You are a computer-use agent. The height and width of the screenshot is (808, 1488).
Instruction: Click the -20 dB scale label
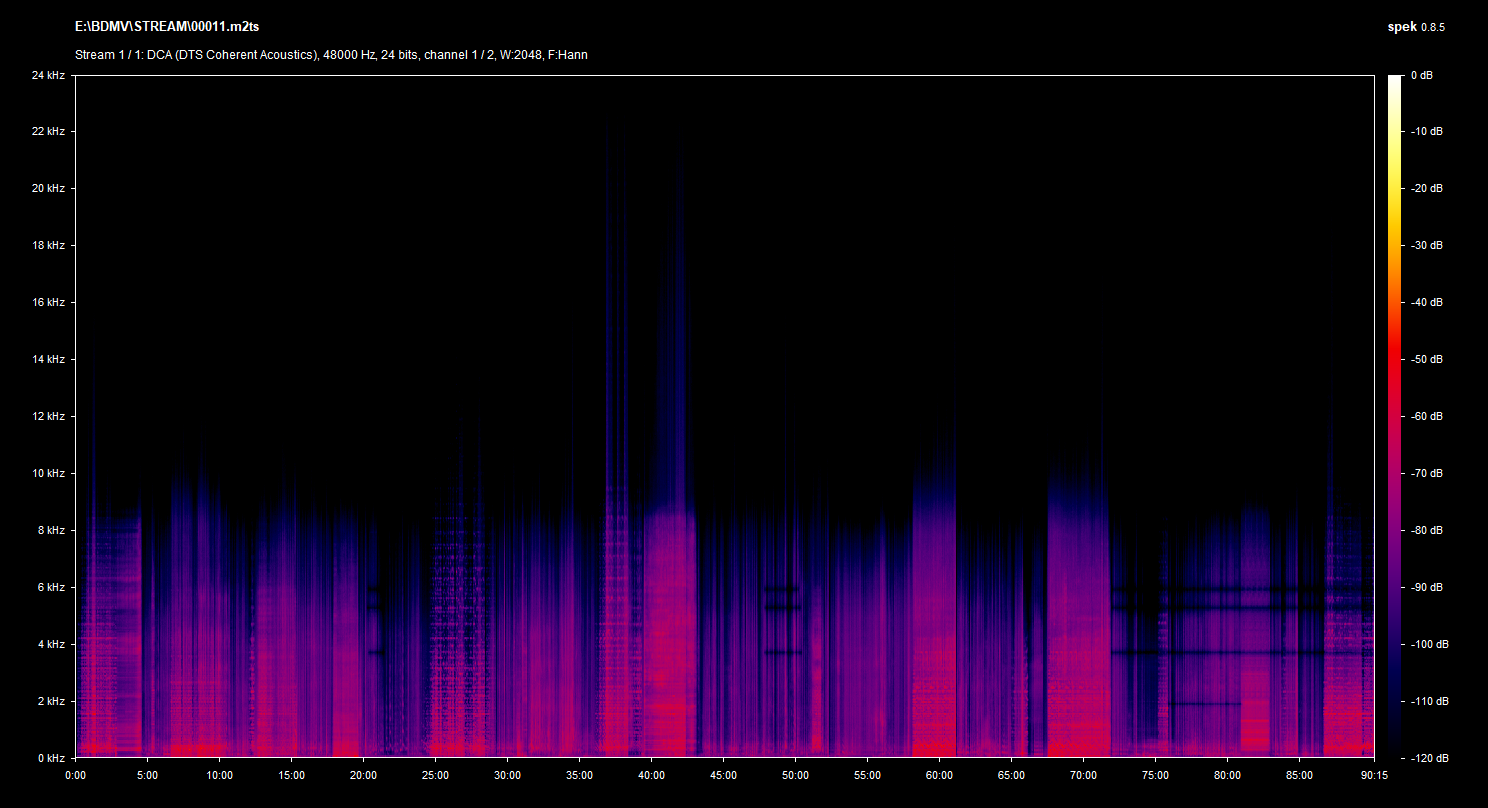(1425, 188)
